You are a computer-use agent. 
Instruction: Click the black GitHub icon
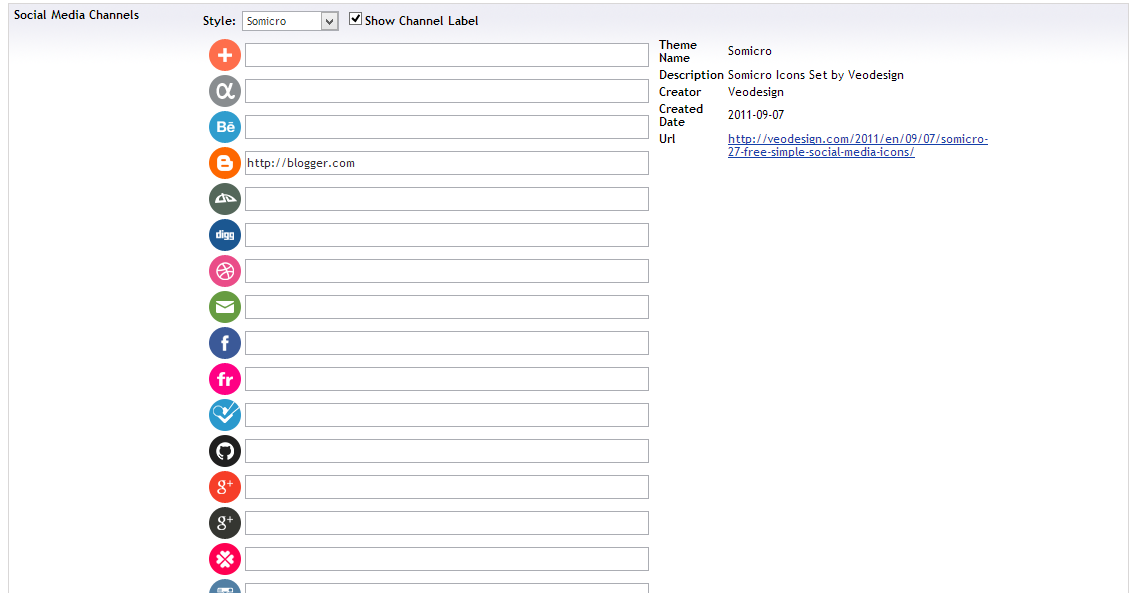click(x=225, y=451)
